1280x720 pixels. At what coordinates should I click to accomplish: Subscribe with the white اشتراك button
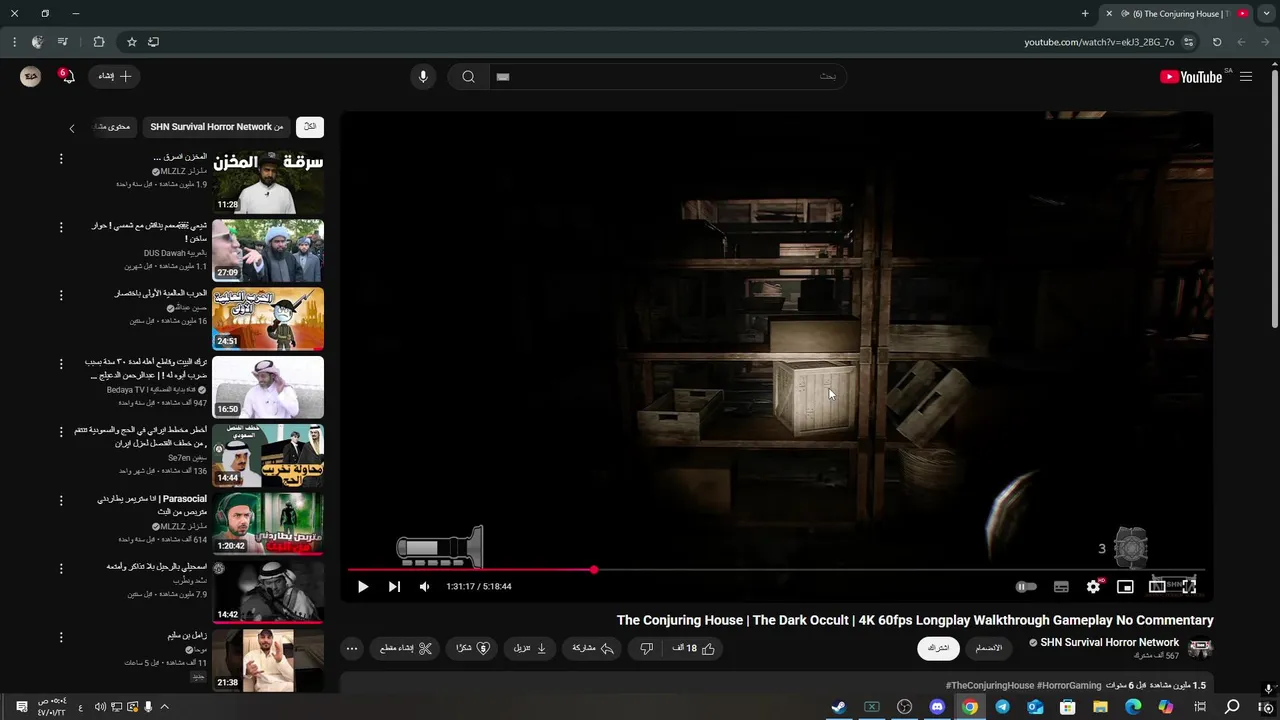(938, 648)
